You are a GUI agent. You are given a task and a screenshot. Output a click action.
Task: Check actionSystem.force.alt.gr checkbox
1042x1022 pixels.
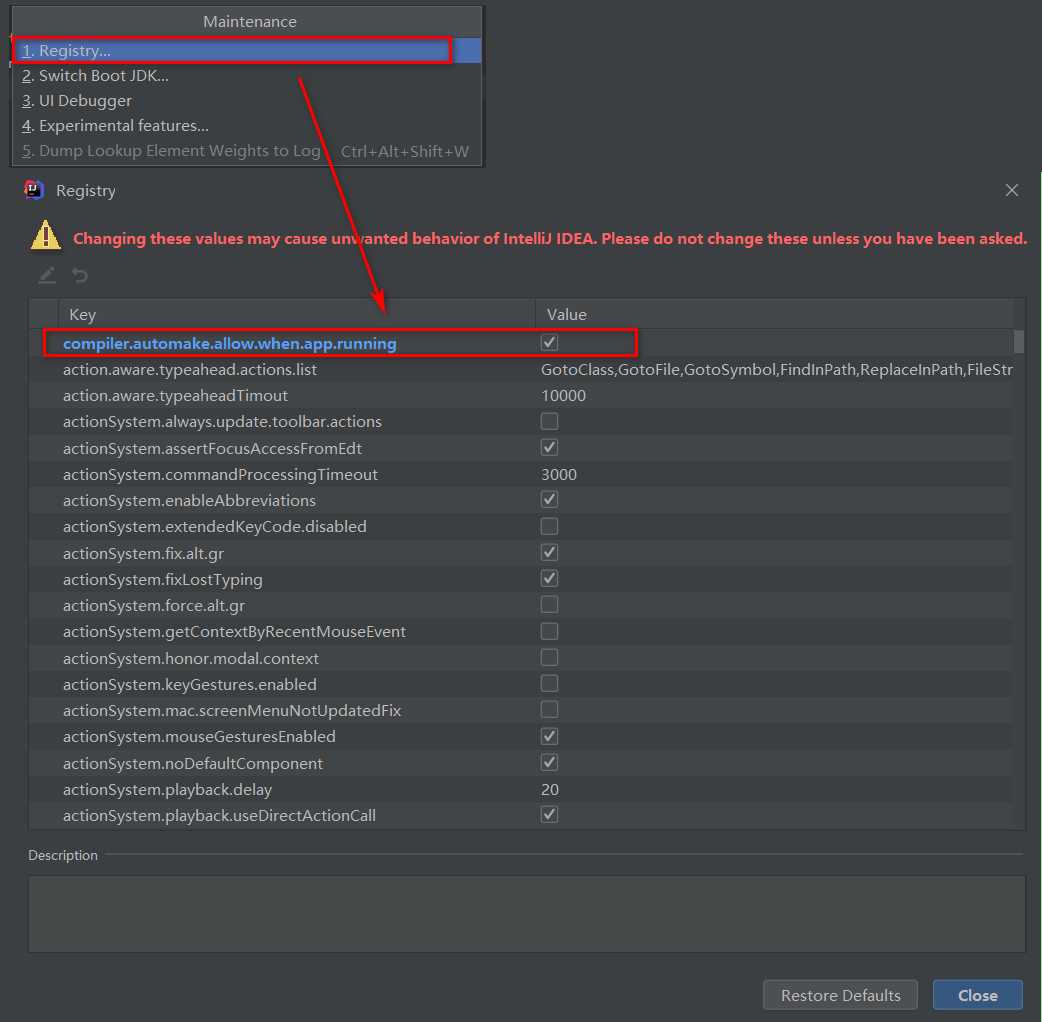[x=550, y=605]
